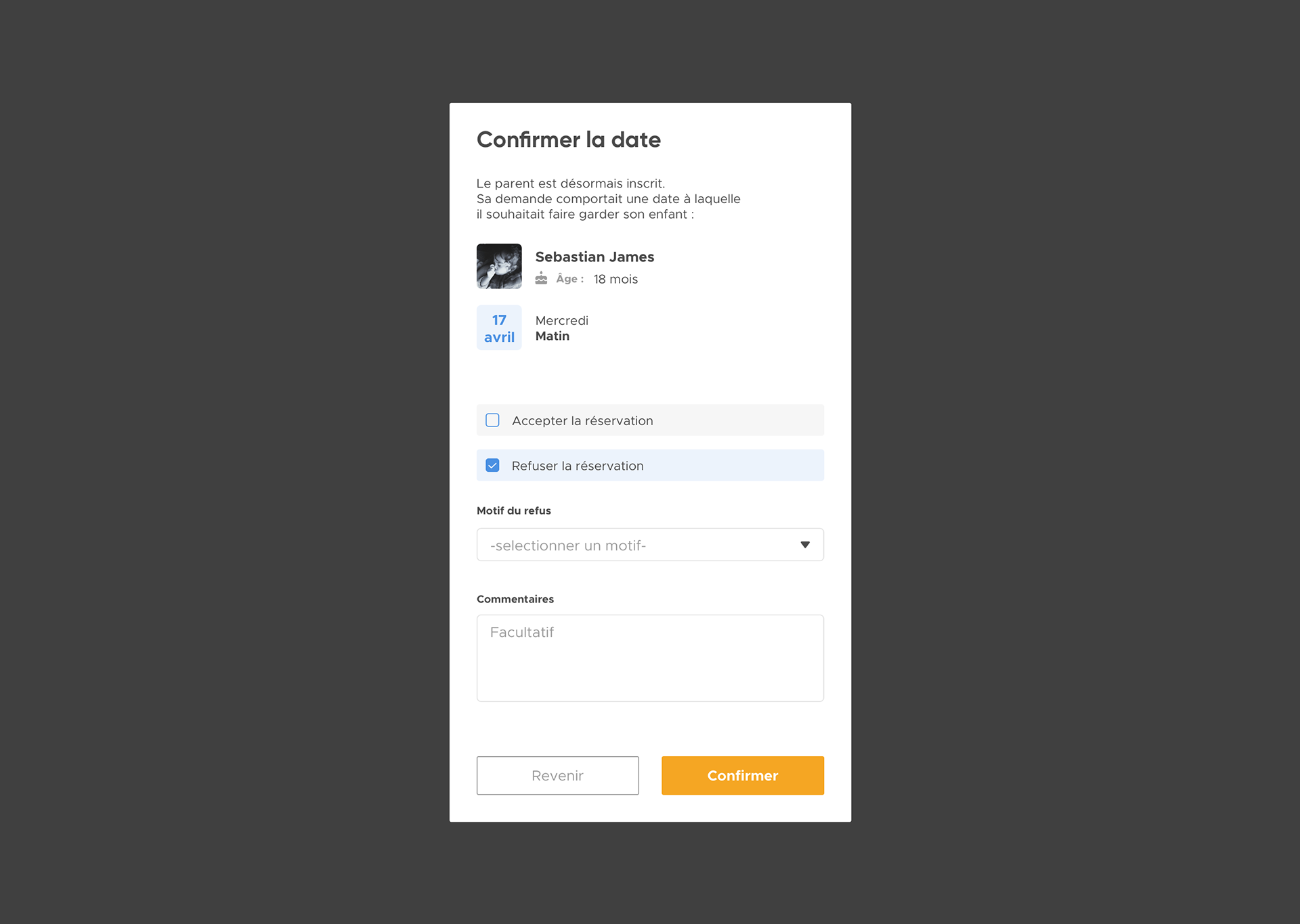Click the Commentaires field label
1300x924 pixels.
[515, 599]
